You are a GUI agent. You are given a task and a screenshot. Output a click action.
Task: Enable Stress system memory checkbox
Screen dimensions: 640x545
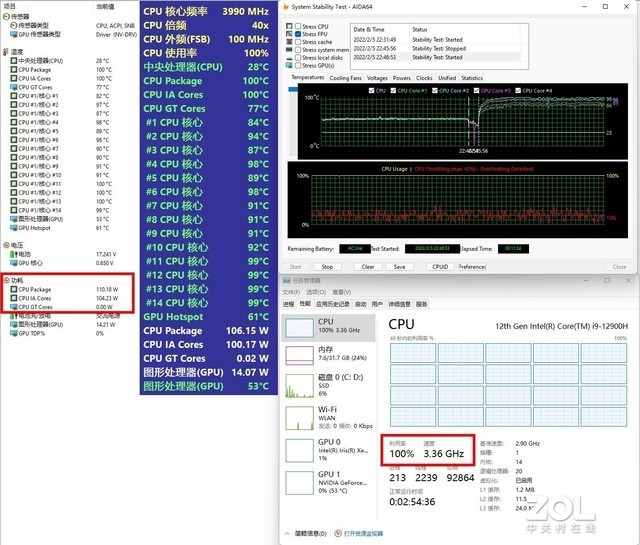[298, 49]
